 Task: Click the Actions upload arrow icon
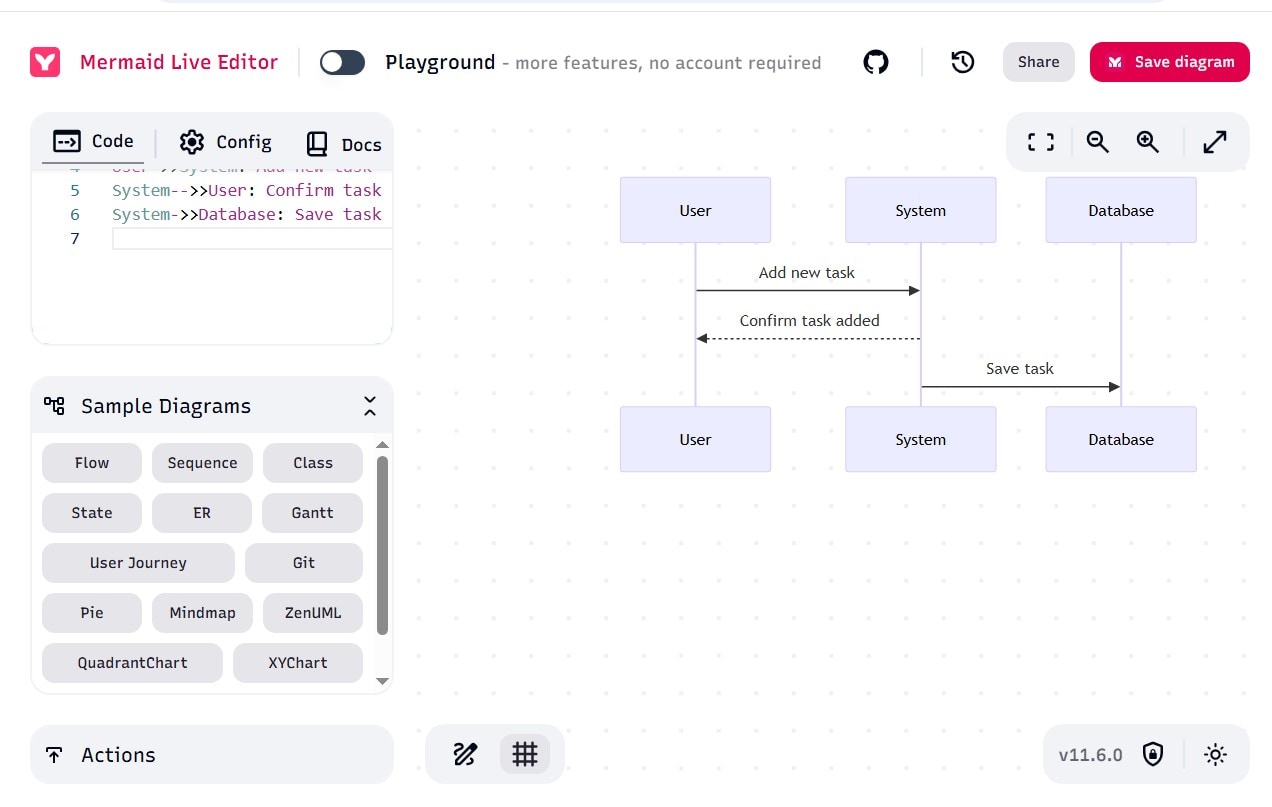tap(54, 755)
